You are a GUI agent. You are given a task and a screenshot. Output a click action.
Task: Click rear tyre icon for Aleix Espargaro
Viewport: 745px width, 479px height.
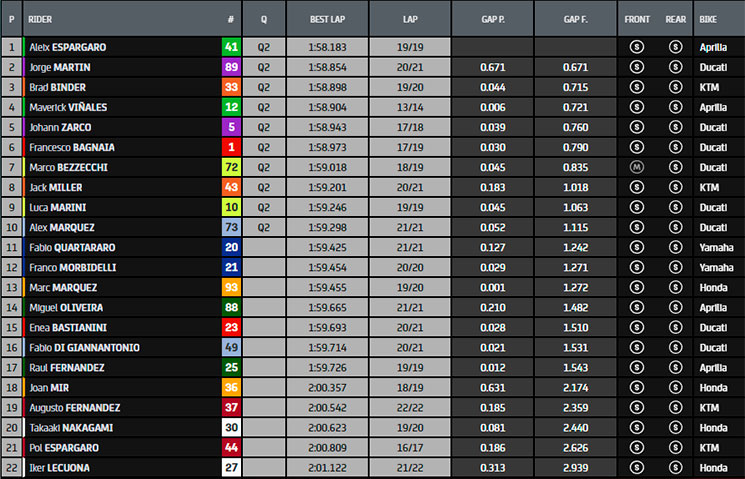point(675,47)
